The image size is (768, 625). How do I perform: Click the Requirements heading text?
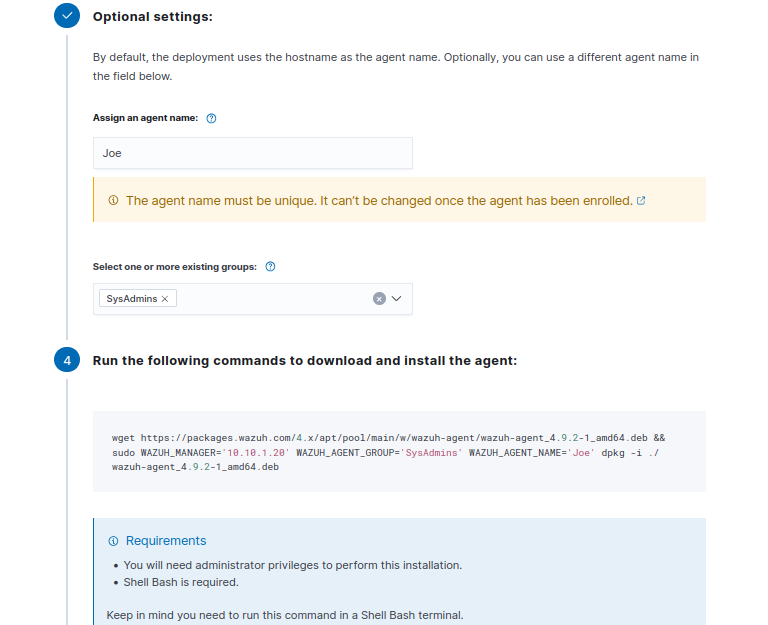tap(166, 541)
